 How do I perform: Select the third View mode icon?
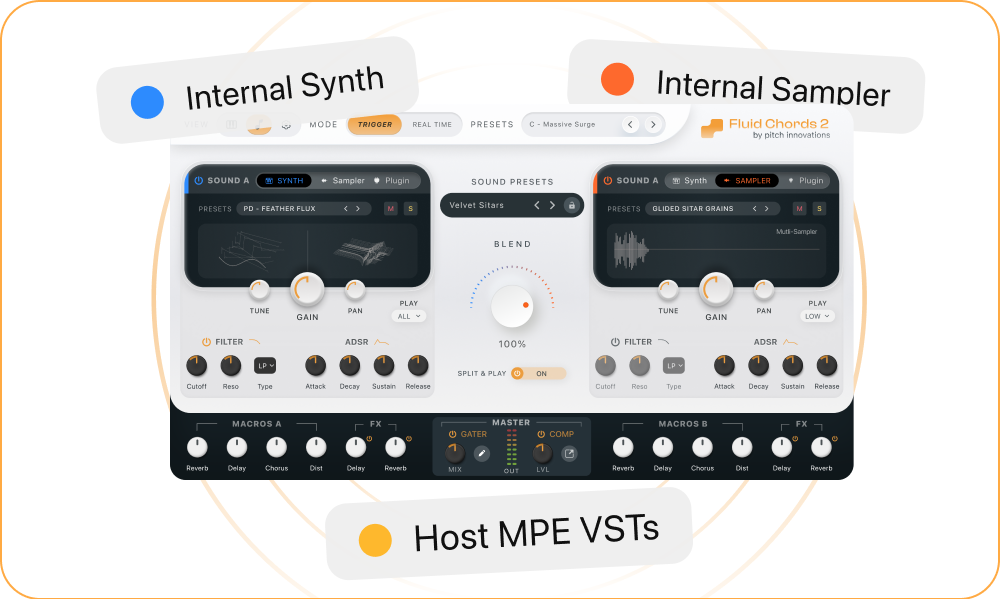point(286,125)
